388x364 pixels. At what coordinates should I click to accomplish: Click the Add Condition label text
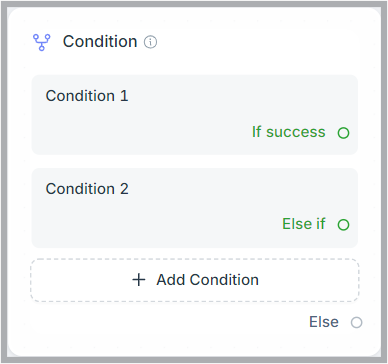click(208, 280)
